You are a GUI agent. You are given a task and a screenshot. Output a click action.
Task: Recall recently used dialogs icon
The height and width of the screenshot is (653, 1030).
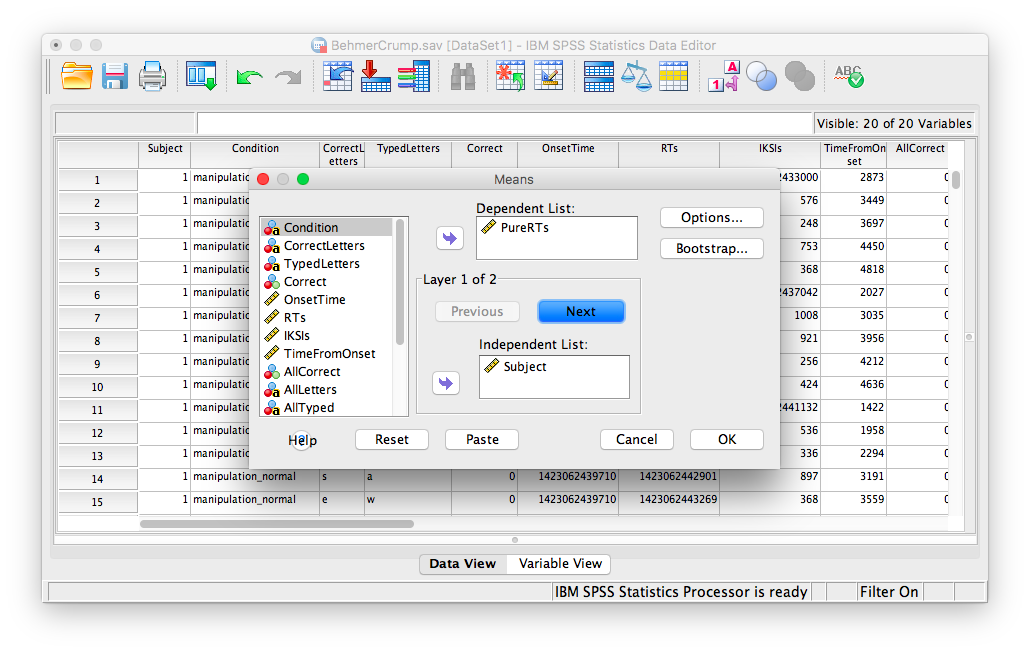point(201,76)
